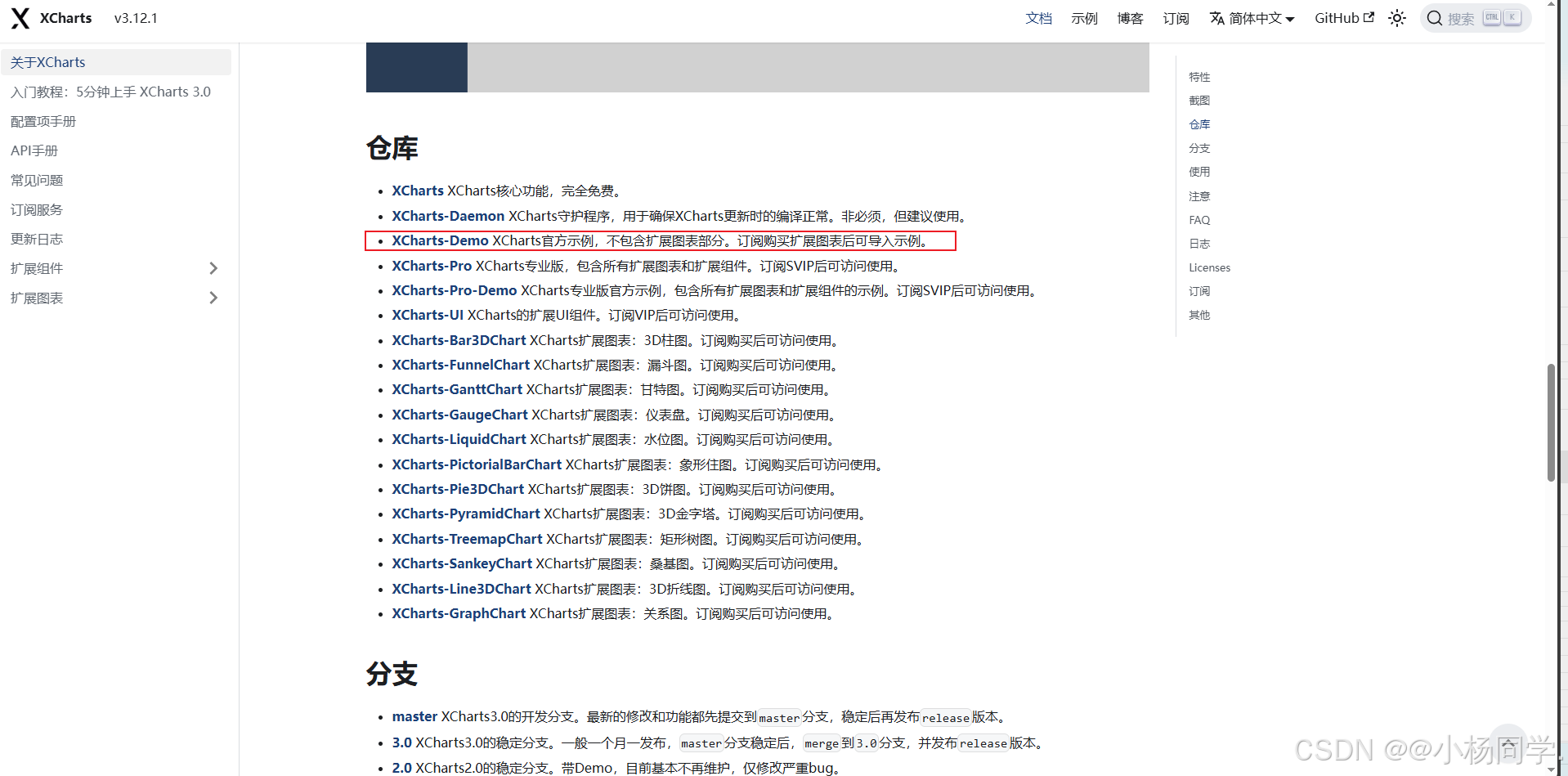This screenshot has width=1568, height=776.
Task: Open the XCharts-FunnelChart link
Action: click(461, 365)
